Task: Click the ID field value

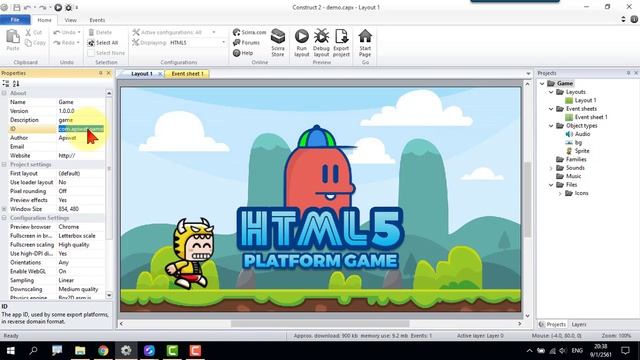Action: (x=81, y=129)
